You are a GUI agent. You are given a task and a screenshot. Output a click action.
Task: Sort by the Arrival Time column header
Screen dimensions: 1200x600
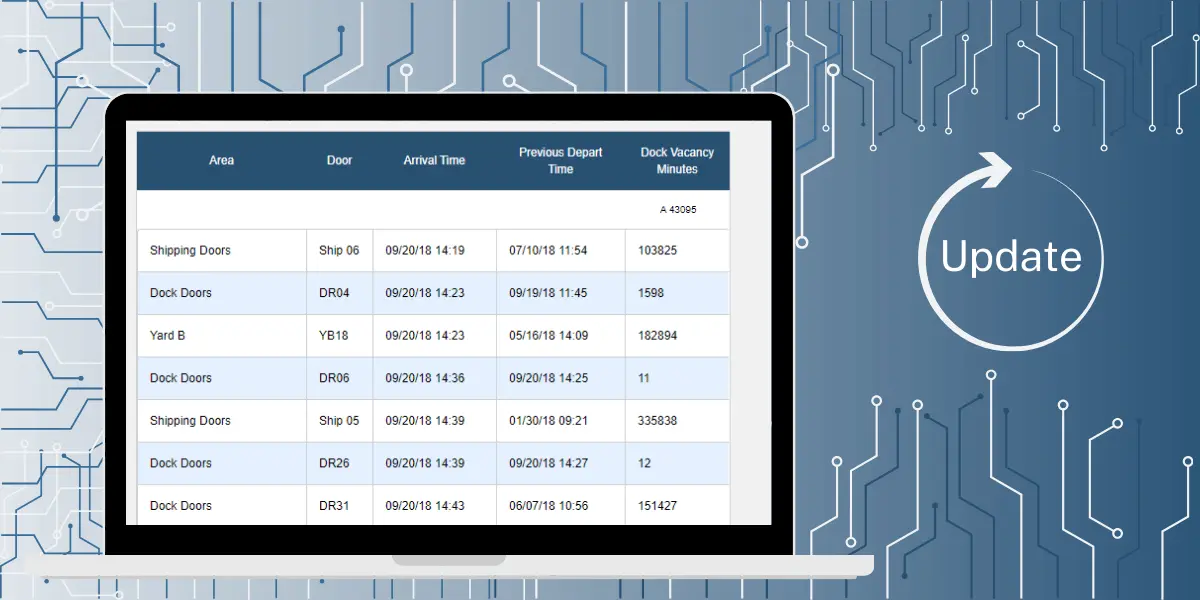click(x=434, y=160)
